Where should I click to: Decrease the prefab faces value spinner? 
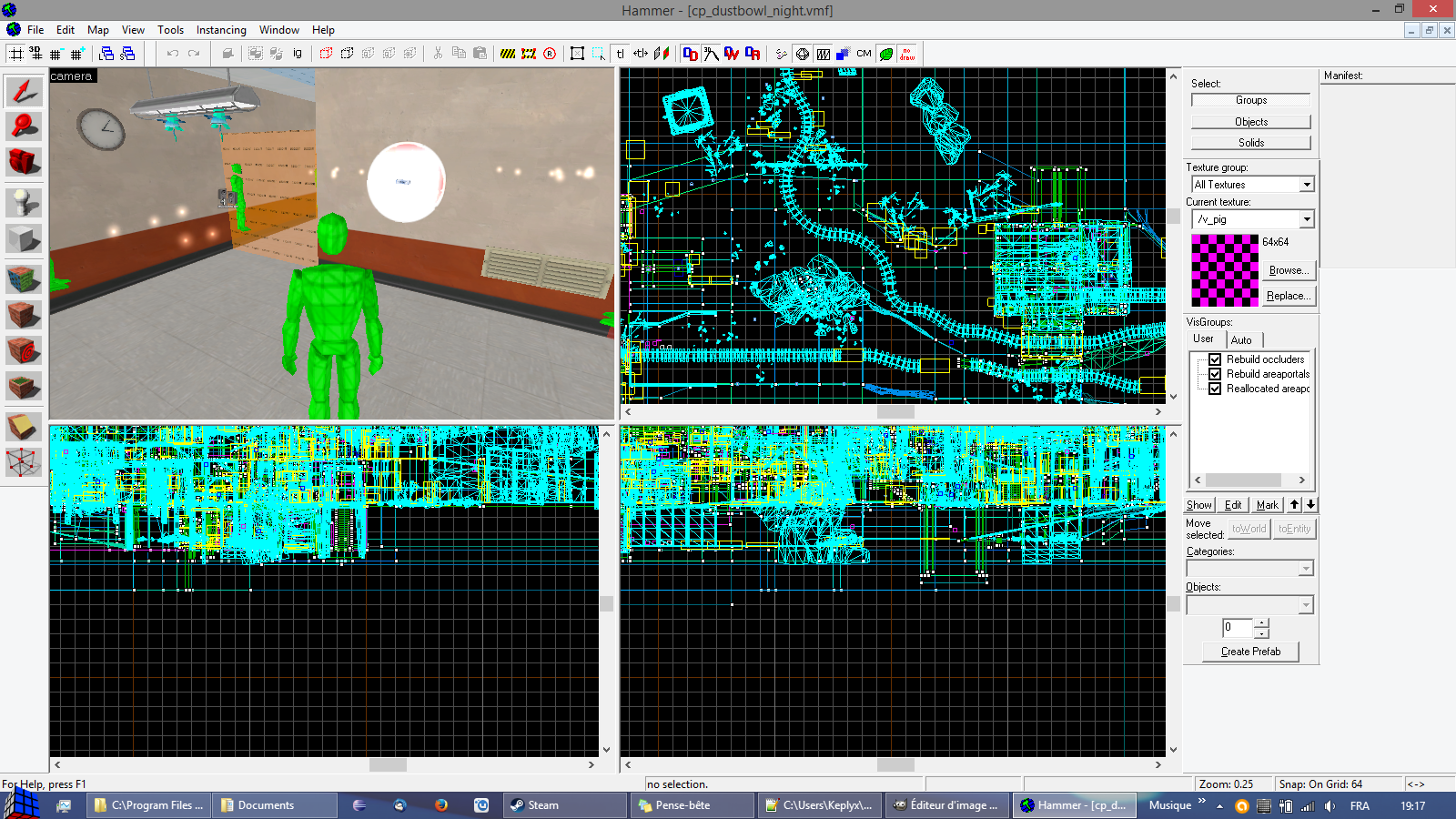(1261, 632)
